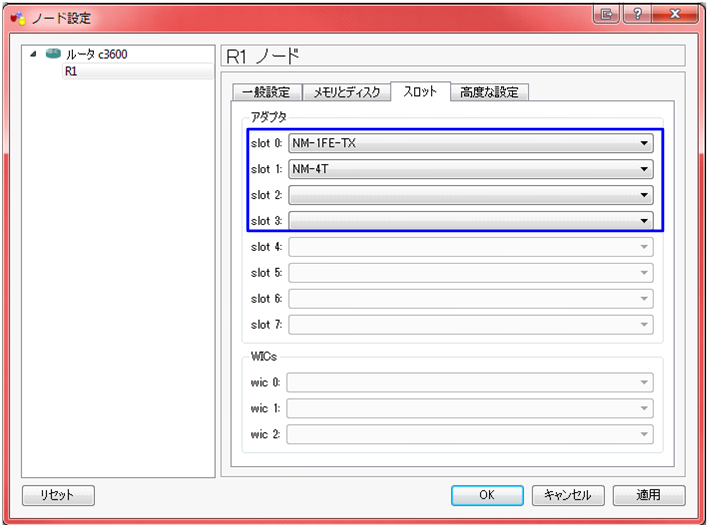Confirm settings with the OK button
The height and width of the screenshot is (528, 709).
486,495
